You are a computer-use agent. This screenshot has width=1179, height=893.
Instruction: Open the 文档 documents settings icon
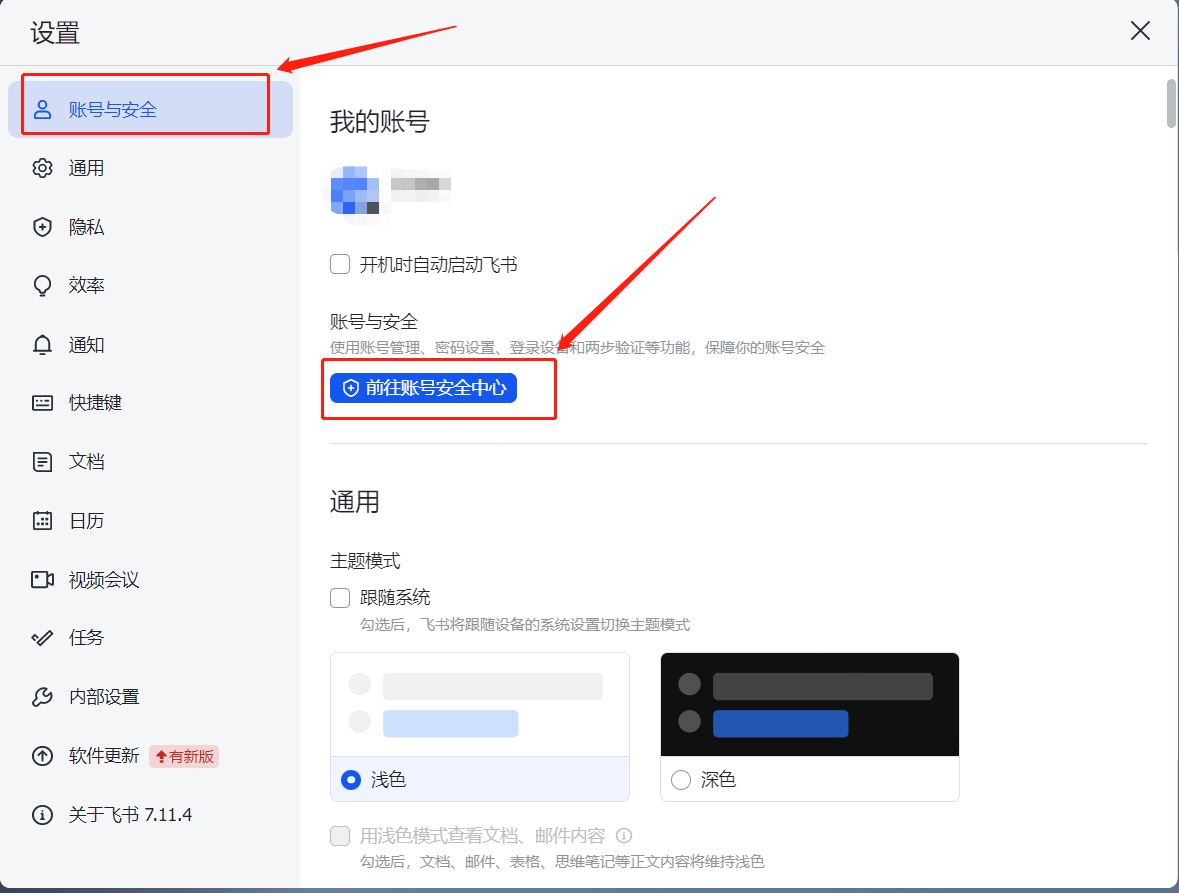pos(42,461)
